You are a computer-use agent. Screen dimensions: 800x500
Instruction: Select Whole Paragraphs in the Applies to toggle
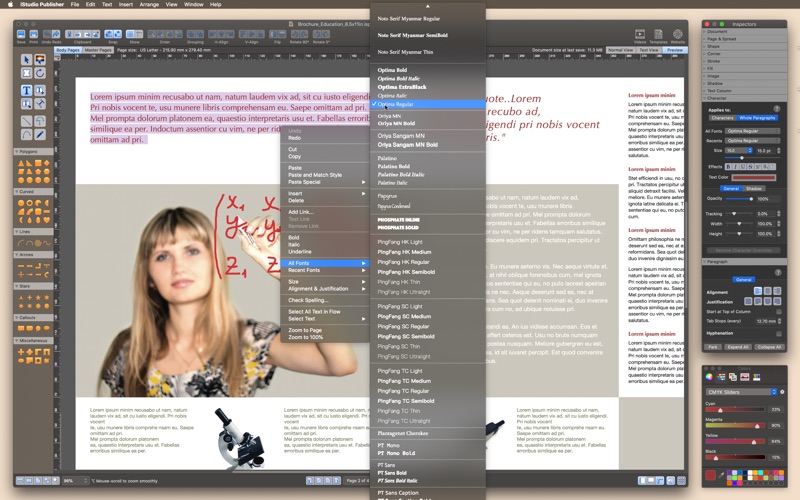coord(757,118)
